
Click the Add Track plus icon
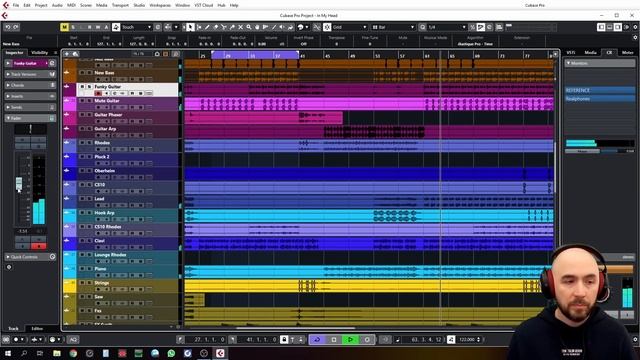click(x=67, y=53)
